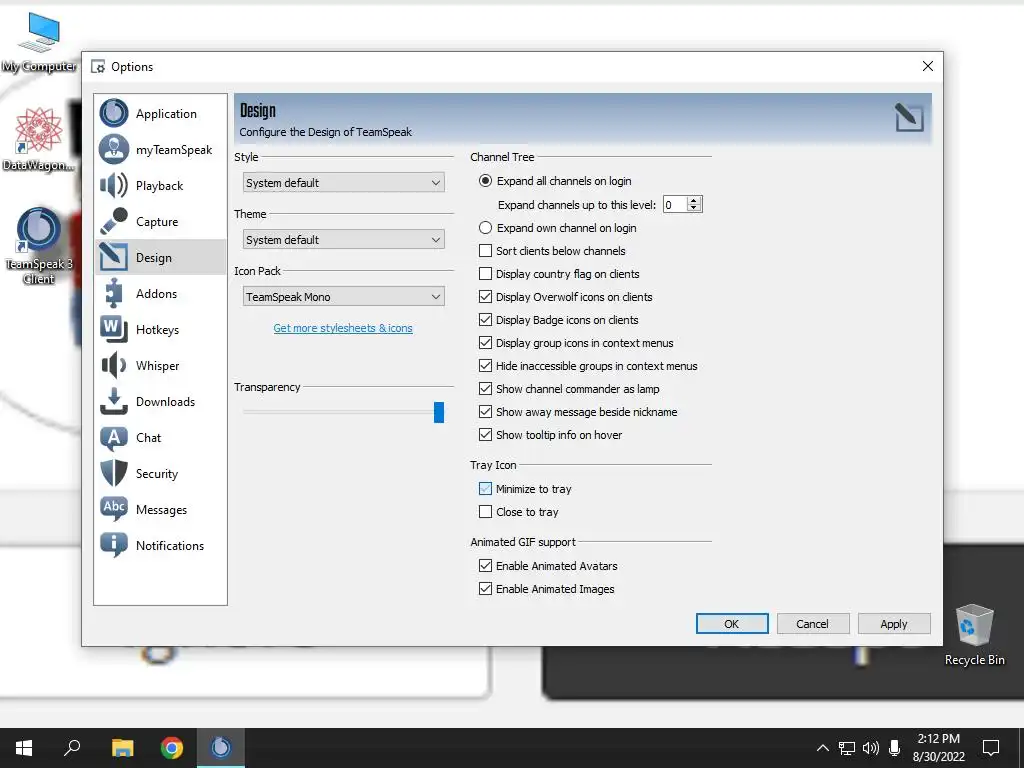Confirm with the OK button
Image resolution: width=1024 pixels, height=768 pixels.
point(732,624)
